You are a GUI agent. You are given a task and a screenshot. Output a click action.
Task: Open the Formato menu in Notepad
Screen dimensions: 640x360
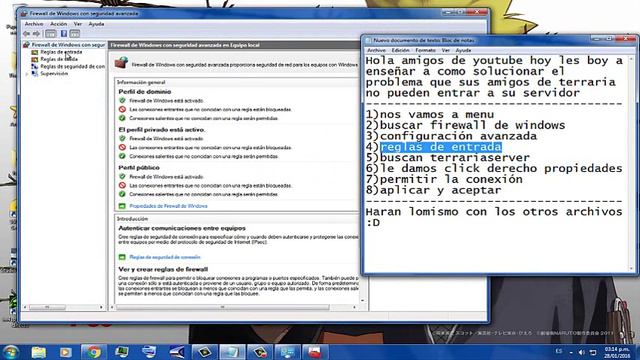point(425,50)
